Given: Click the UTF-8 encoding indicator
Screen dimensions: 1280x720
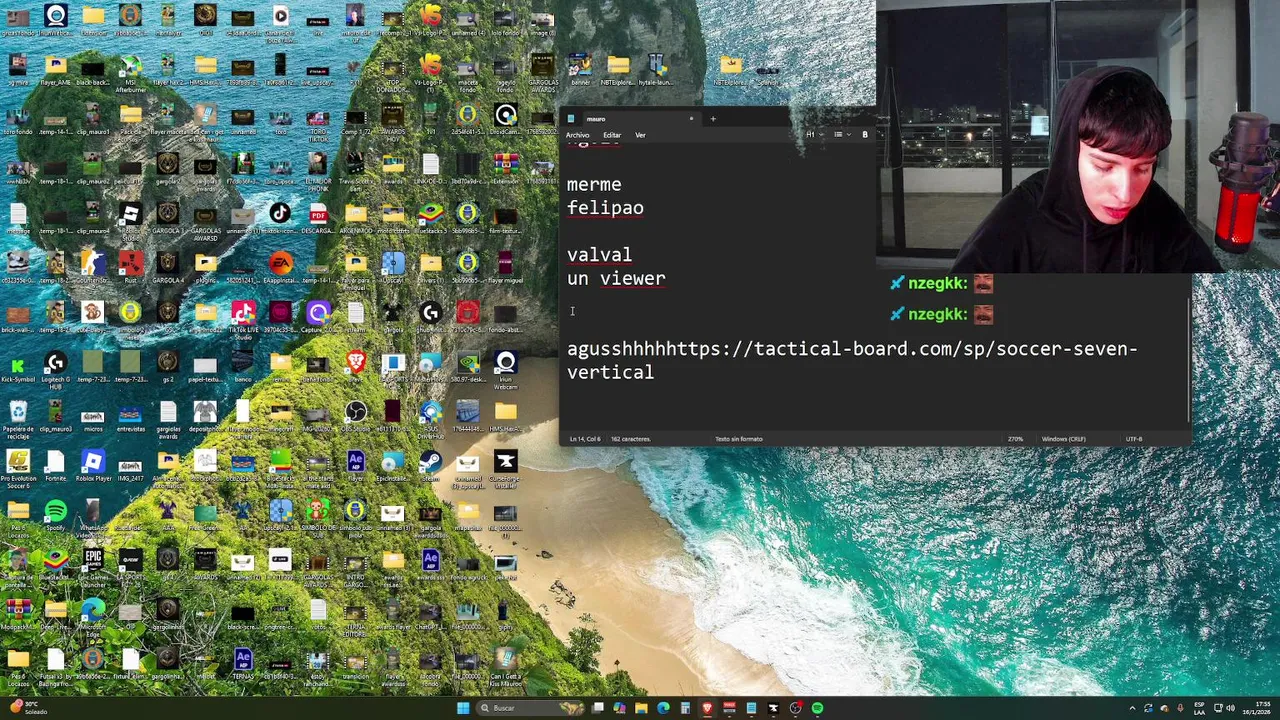Looking at the screenshot, I should click(1134, 439).
